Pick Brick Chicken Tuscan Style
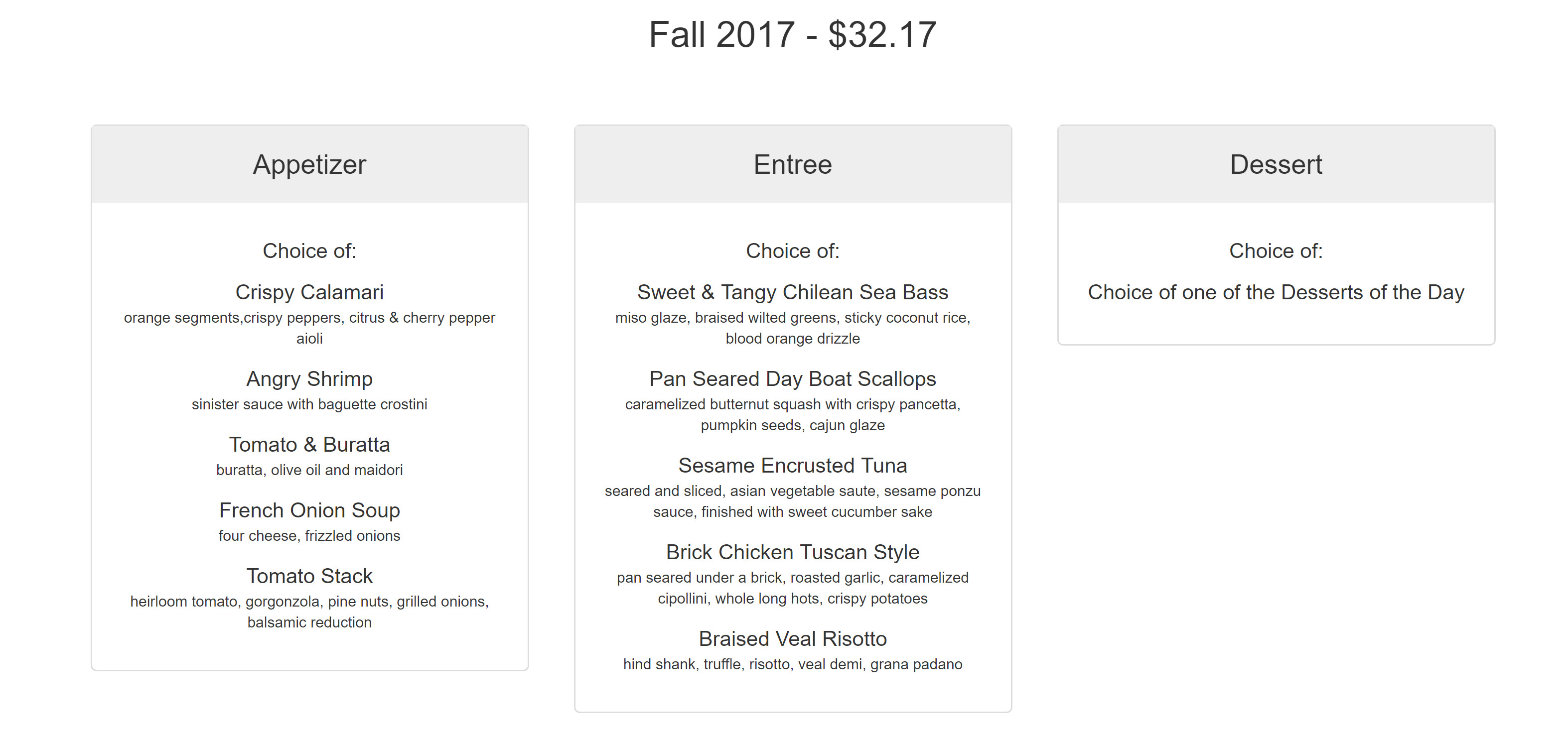The image size is (1568, 740). click(x=793, y=552)
